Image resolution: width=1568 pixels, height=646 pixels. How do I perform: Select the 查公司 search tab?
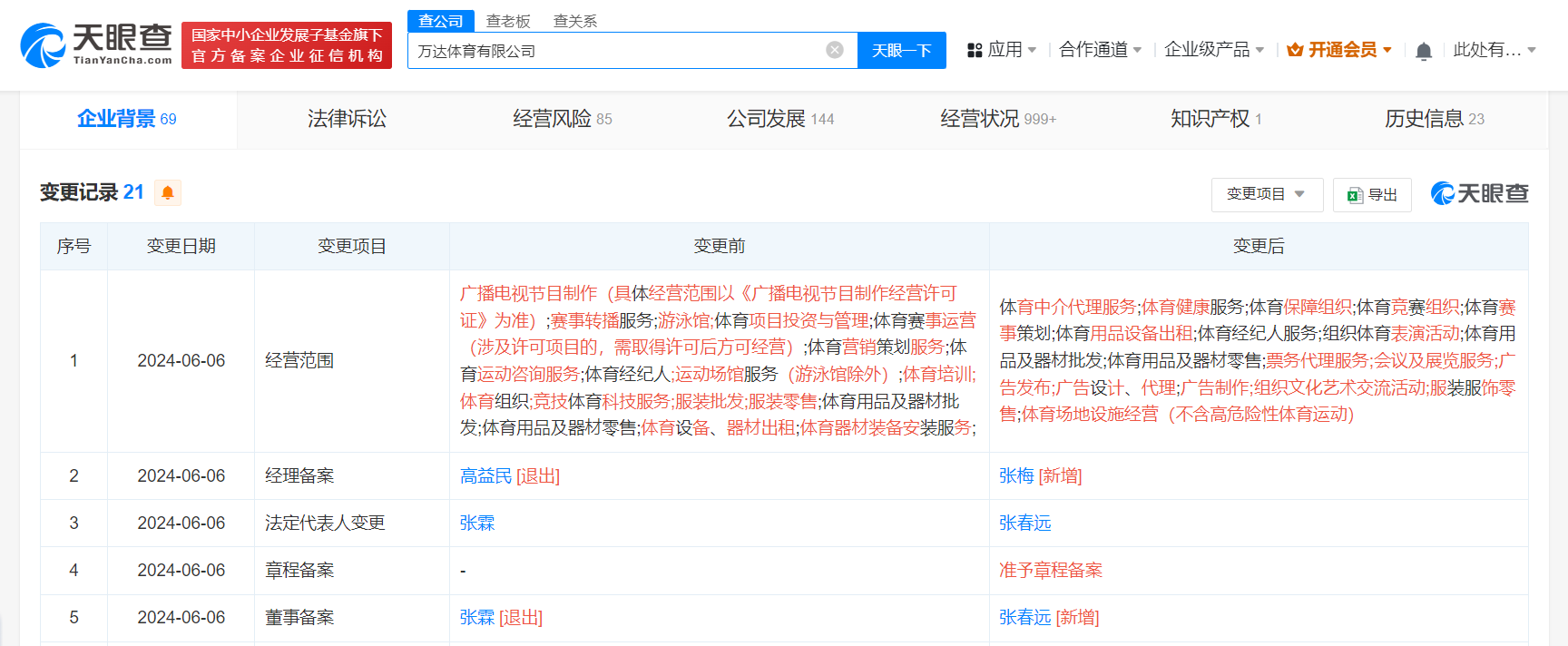(441, 21)
